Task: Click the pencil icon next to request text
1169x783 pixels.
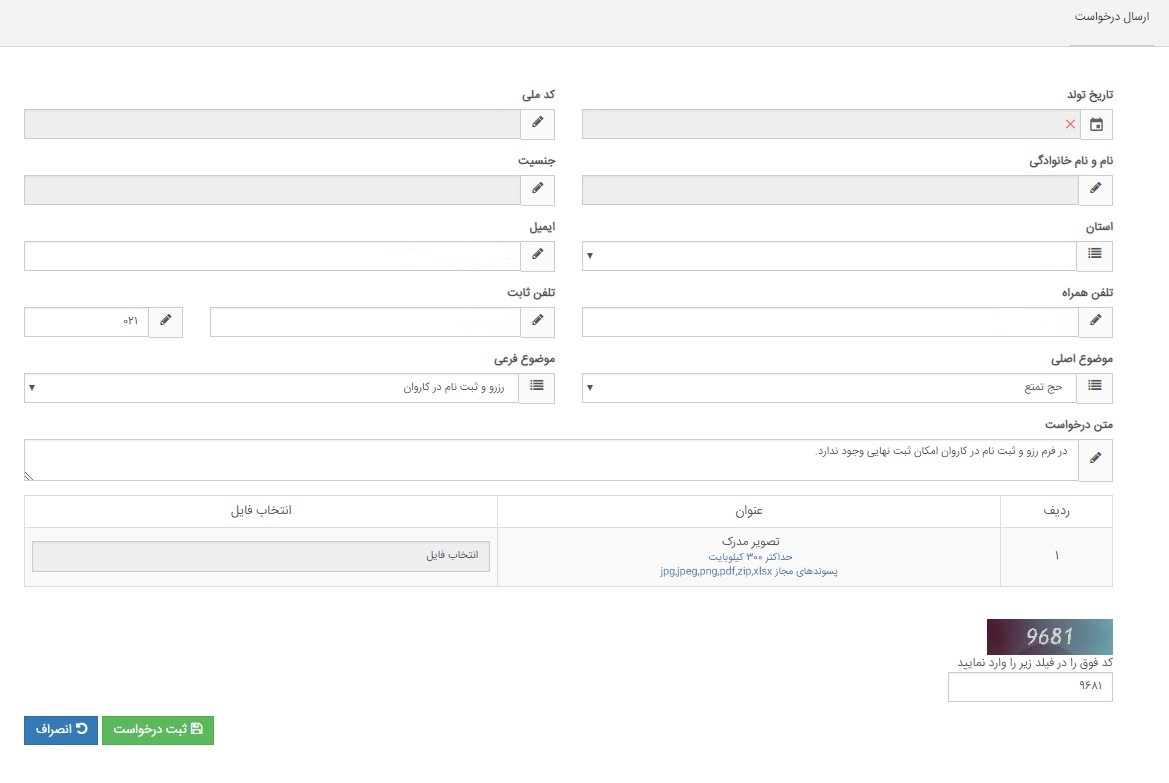Action: tap(1096, 459)
